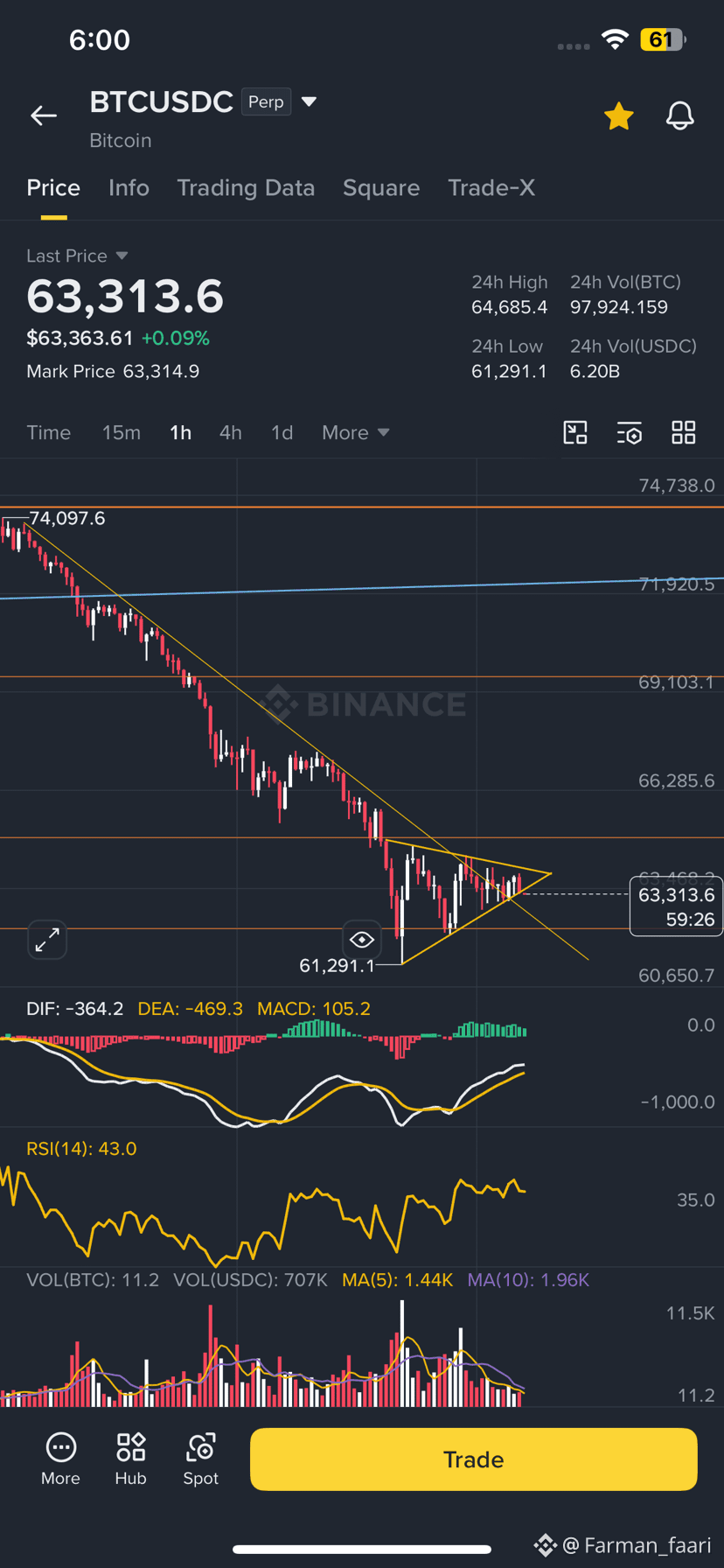Switch to the Price tab
The image size is (724, 1568).
(53, 188)
